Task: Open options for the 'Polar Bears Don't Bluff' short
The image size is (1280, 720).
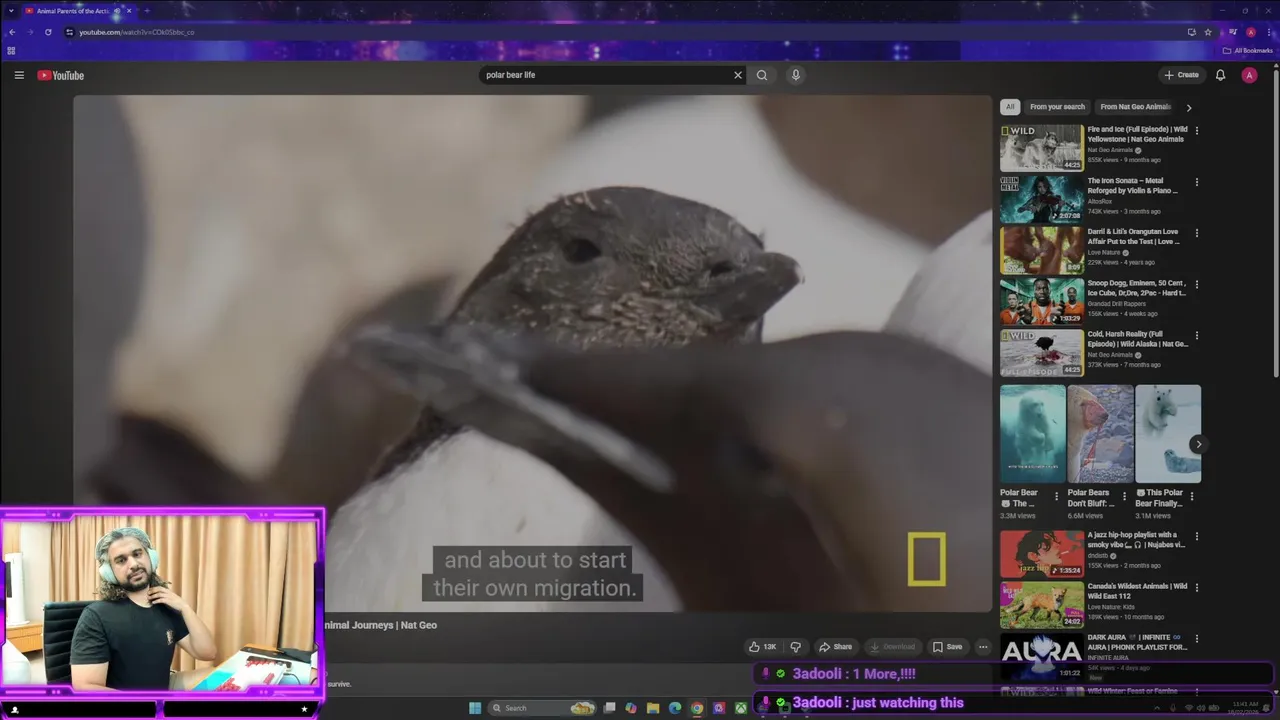Action: pyautogui.click(x=1124, y=495)
